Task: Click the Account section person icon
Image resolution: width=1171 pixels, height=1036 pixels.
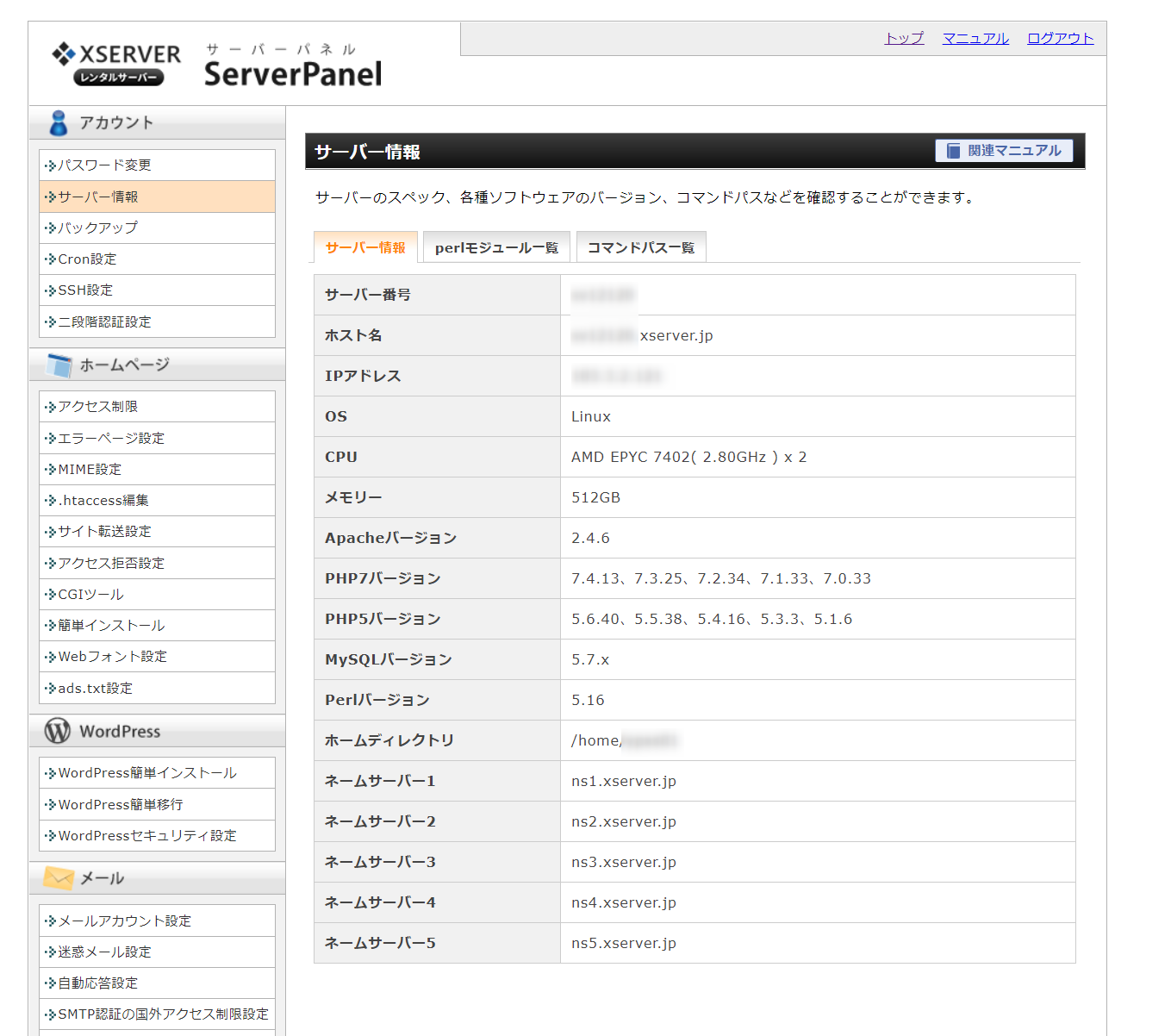Action: (59, 123)
